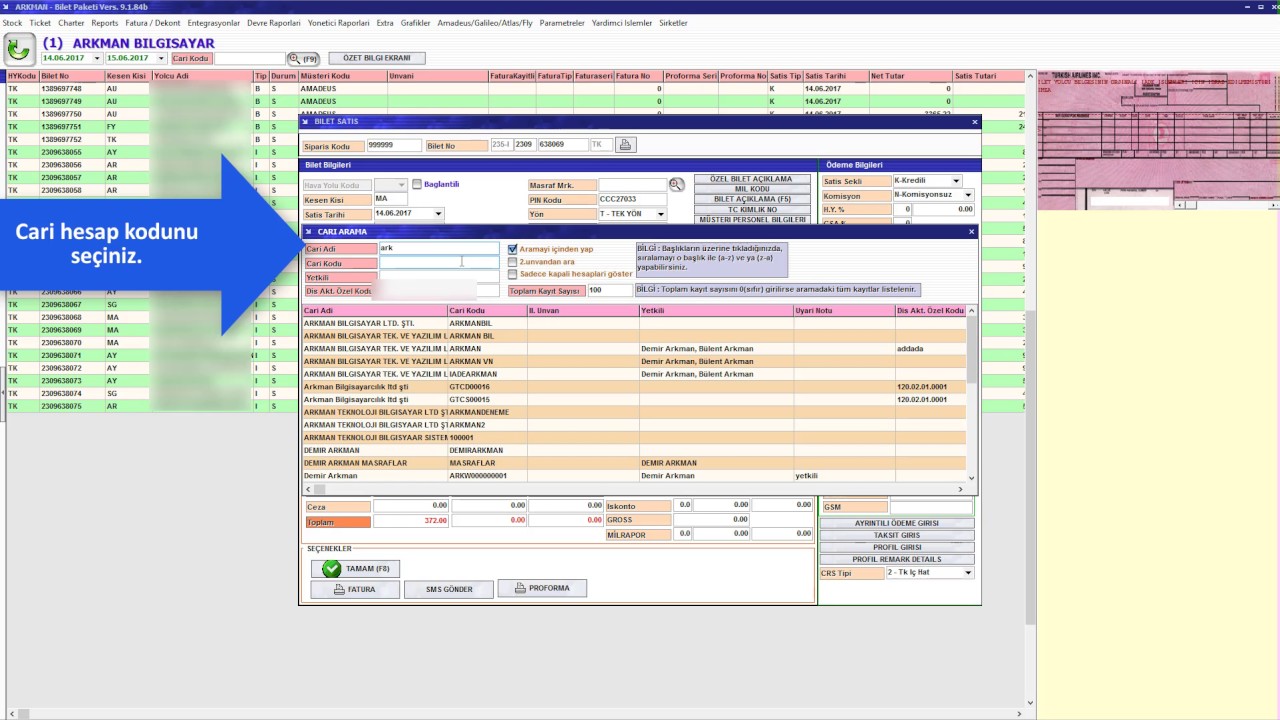The image size is (1280, 720).
Task: Select ticket row 1389697748 in main list
Action: [515, 89]
